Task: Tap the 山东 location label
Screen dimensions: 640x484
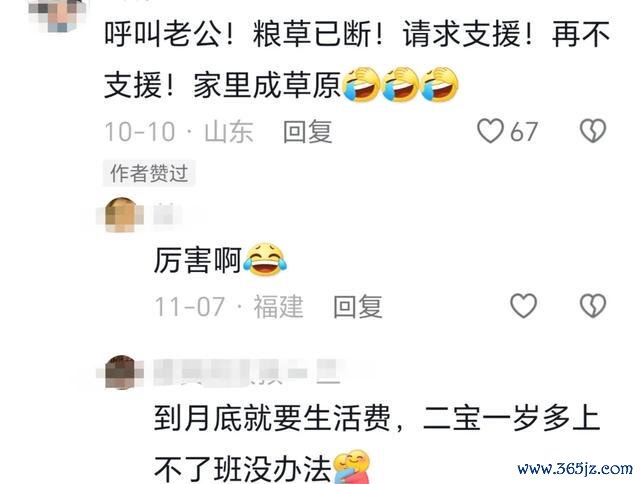Action: (229, 132)
